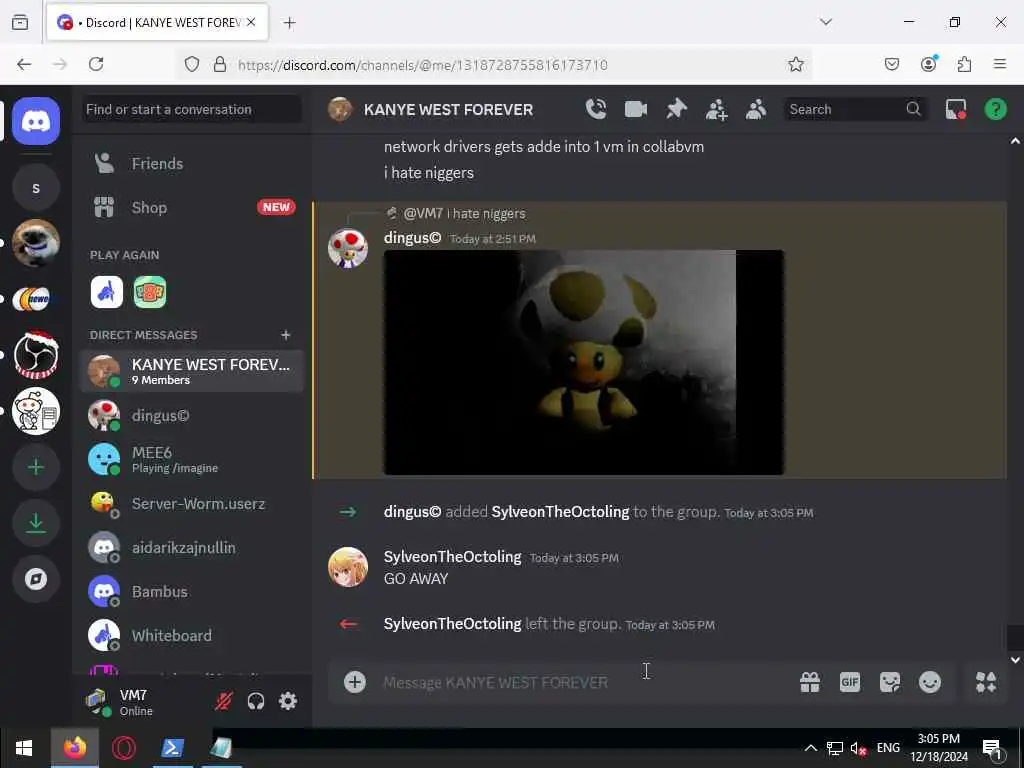This screenshot has width=1024, height=768.
Task: Open aidarikzajnullin conversation
Action: tap(191, 547)
